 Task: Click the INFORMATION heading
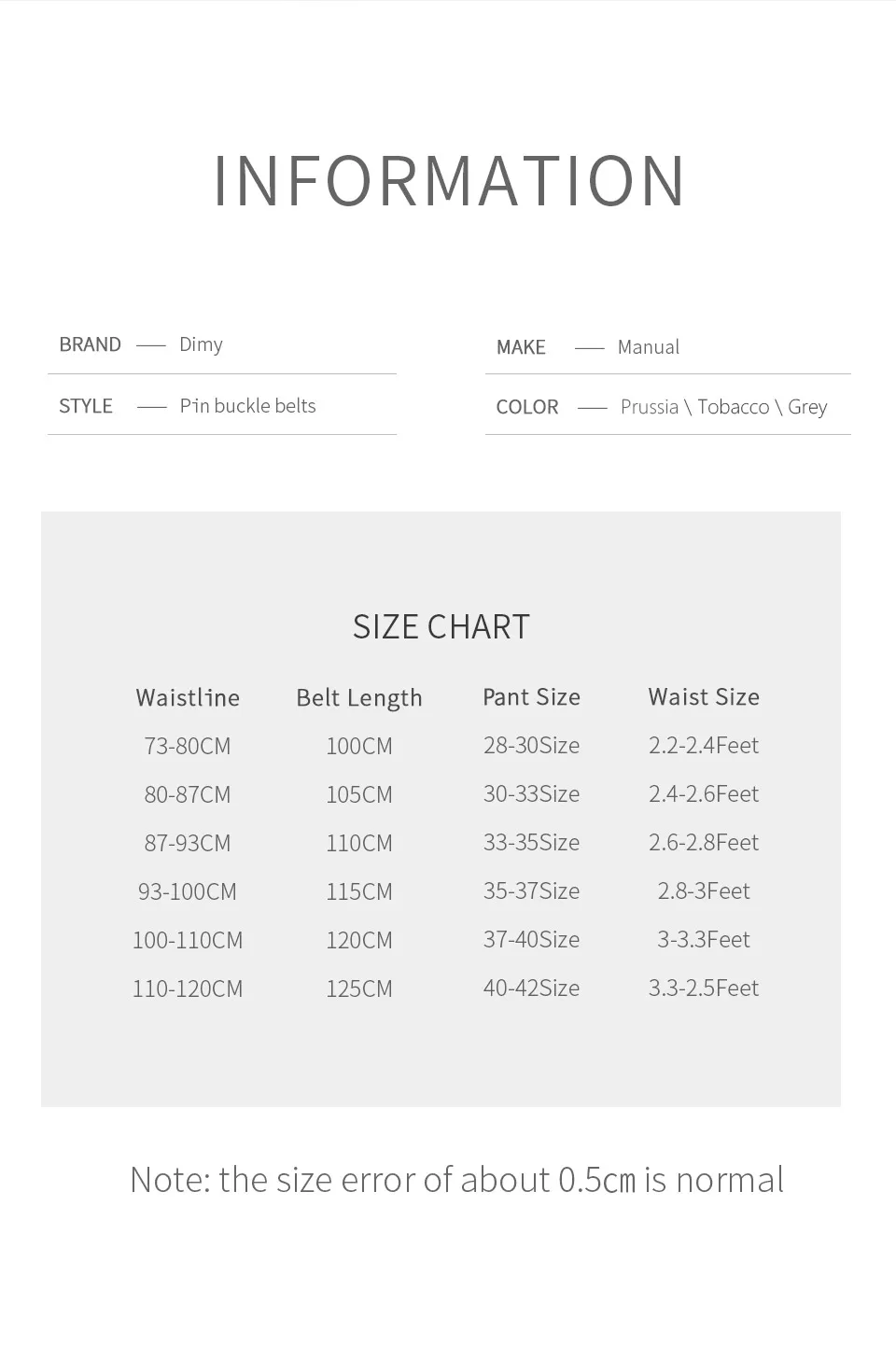pos(449,180)
